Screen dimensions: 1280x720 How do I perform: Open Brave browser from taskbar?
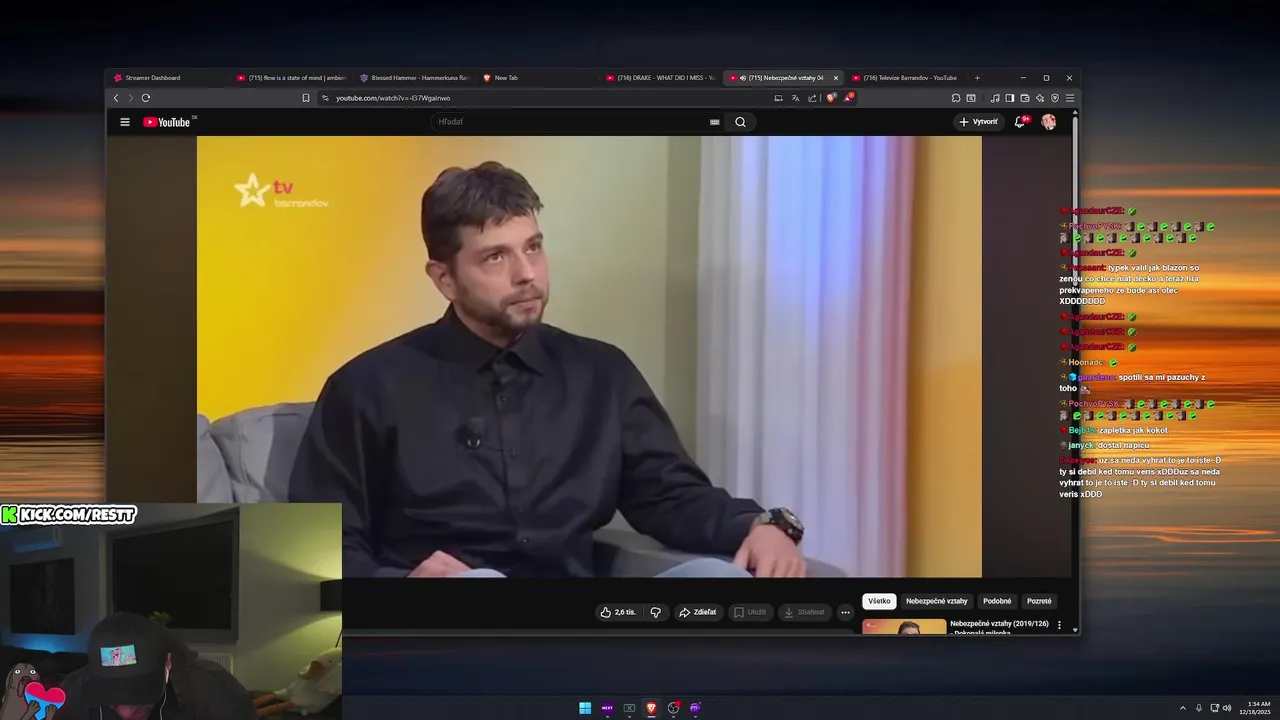pyautogui.click(x=651, y=708)
